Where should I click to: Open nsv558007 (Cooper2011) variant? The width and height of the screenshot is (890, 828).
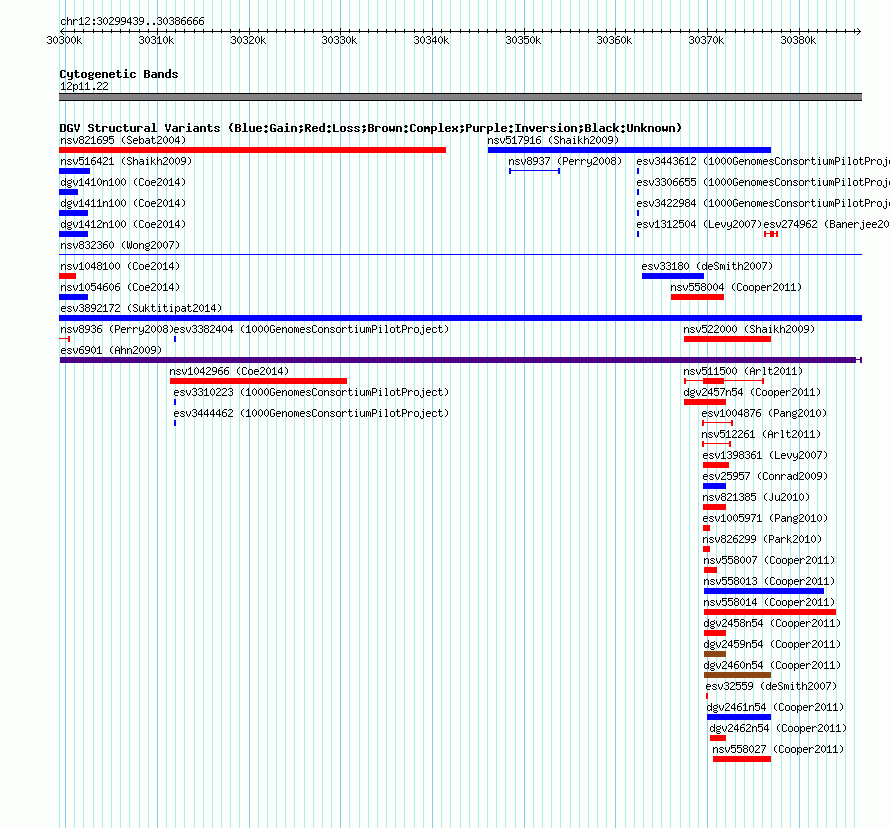pos(769,560)
